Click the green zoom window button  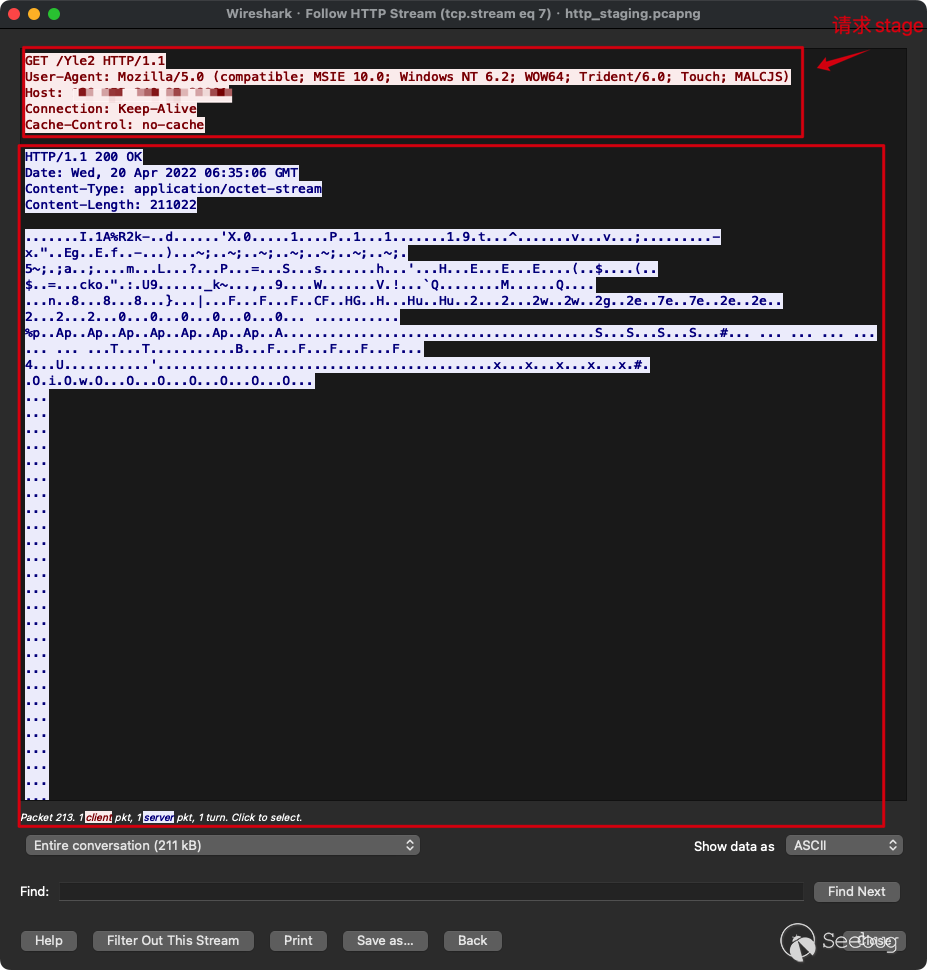pos(54,14)
